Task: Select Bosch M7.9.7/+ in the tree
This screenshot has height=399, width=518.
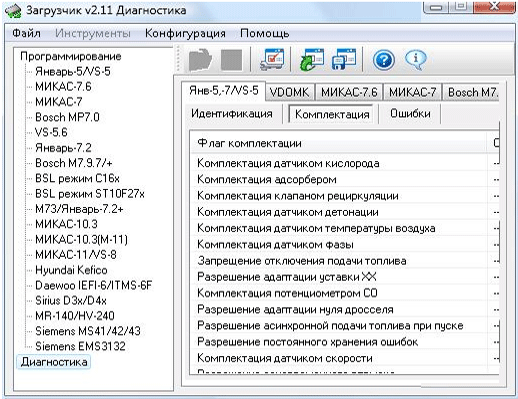Action: (74, 163)
